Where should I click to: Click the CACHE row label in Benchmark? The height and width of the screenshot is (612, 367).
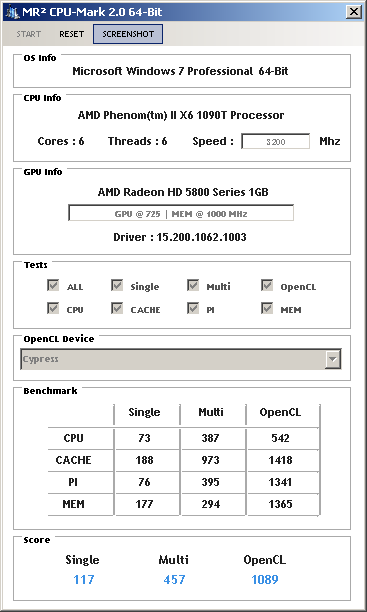point(73,460)
